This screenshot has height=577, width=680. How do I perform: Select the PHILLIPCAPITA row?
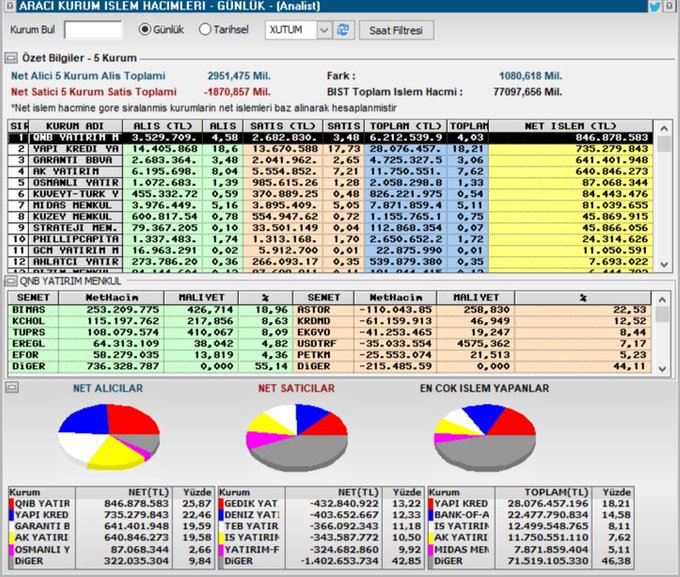coord(330,239)
